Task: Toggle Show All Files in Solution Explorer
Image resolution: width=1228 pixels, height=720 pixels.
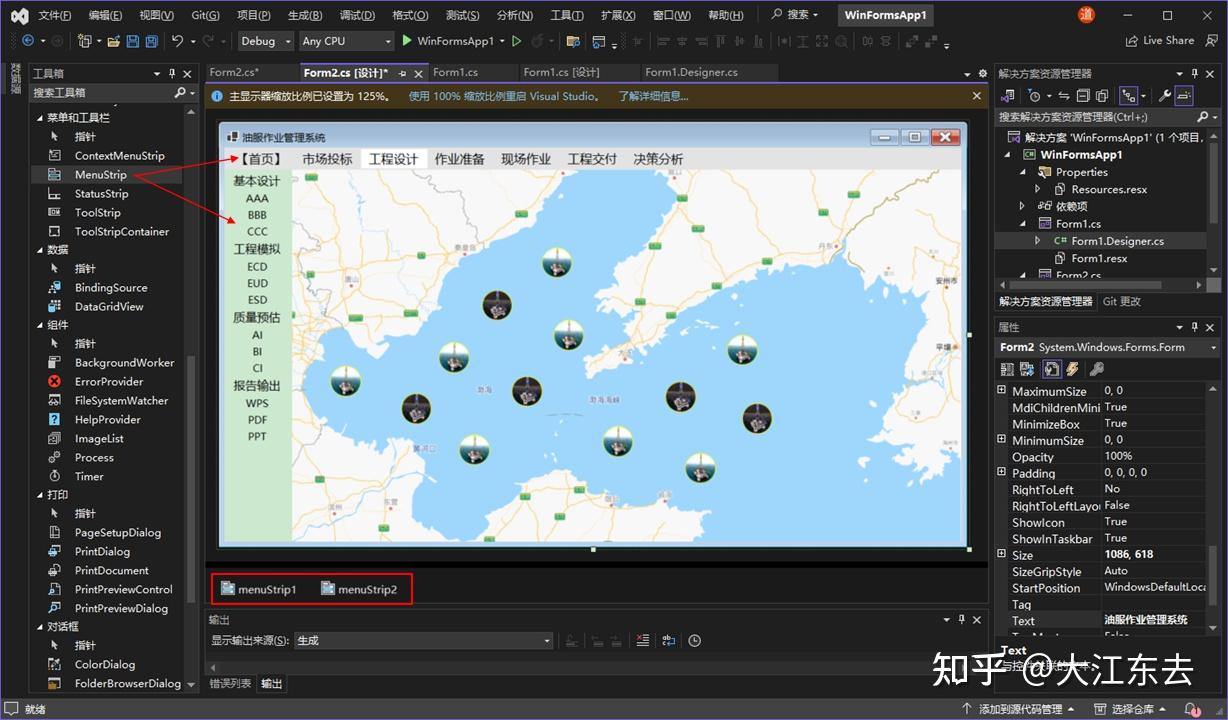Action: coord(1102,96)
